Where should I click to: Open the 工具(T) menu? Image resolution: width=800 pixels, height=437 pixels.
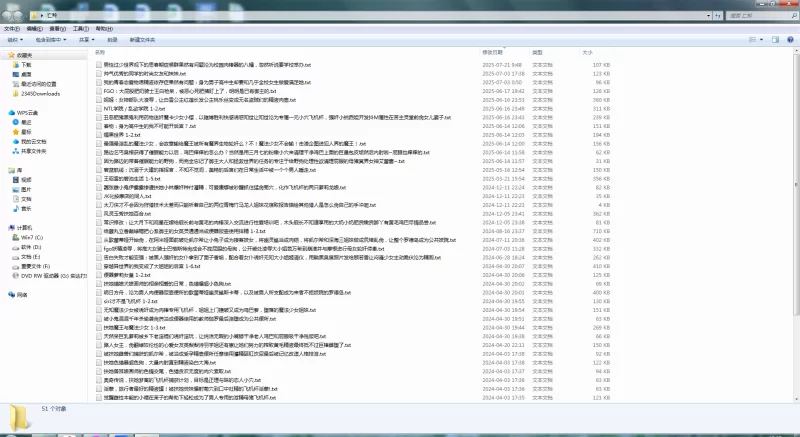click(x=81, y=29)
